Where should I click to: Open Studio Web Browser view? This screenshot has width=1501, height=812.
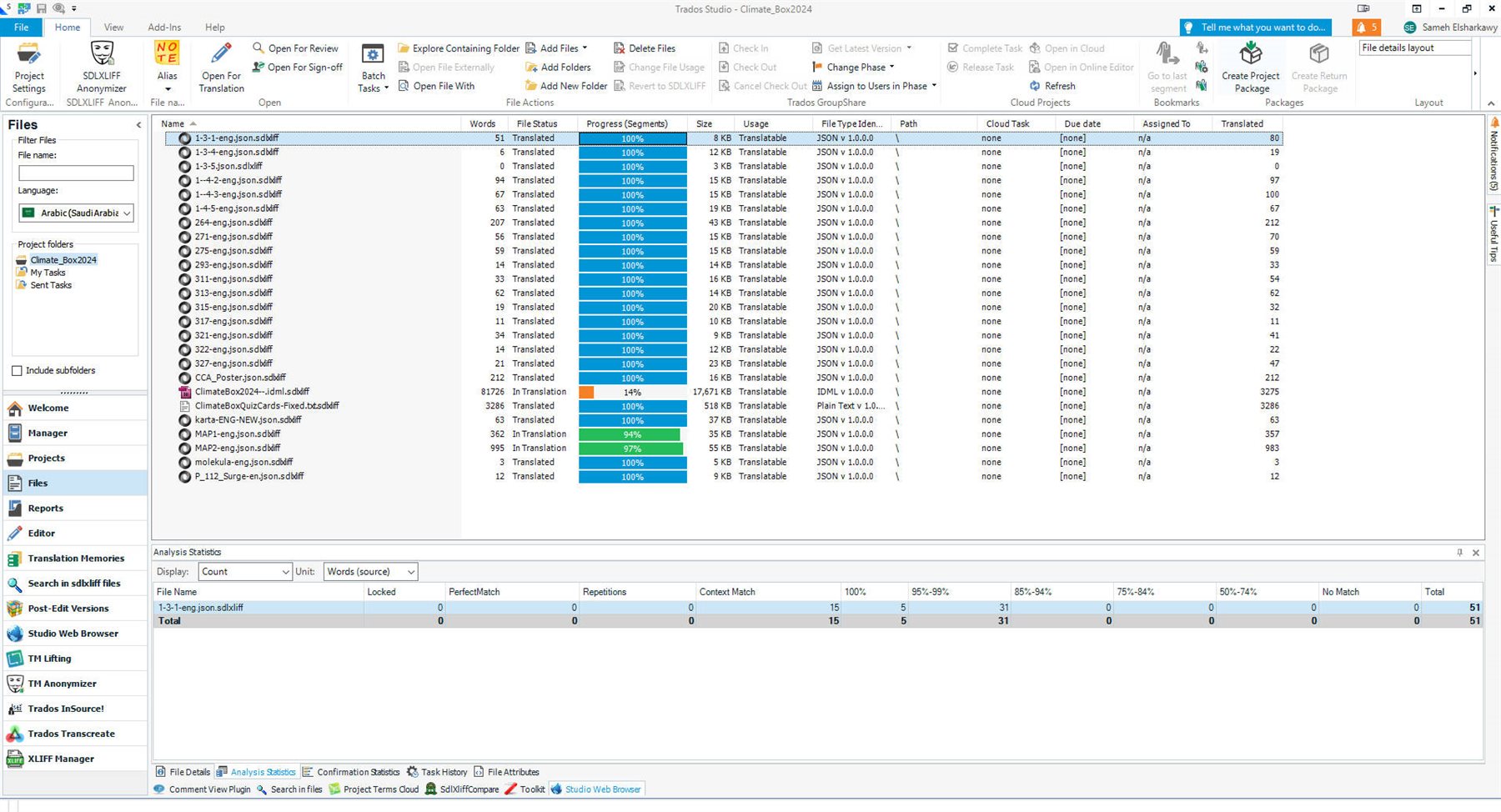75,634
